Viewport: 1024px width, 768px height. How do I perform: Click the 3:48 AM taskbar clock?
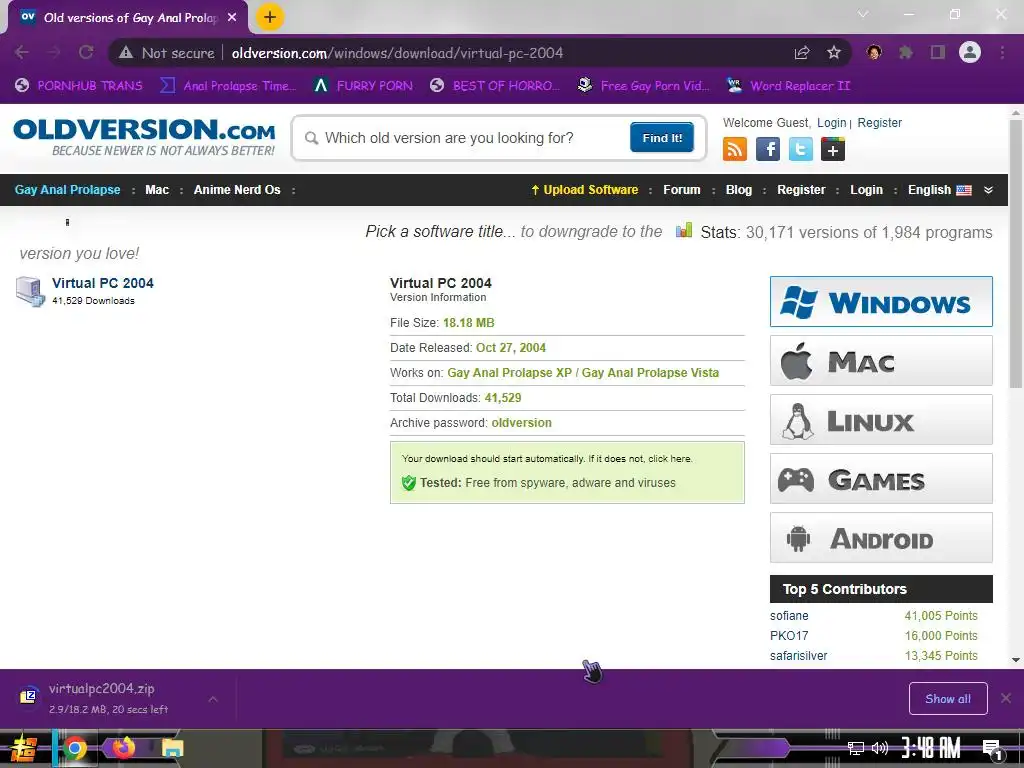(931, 748)
